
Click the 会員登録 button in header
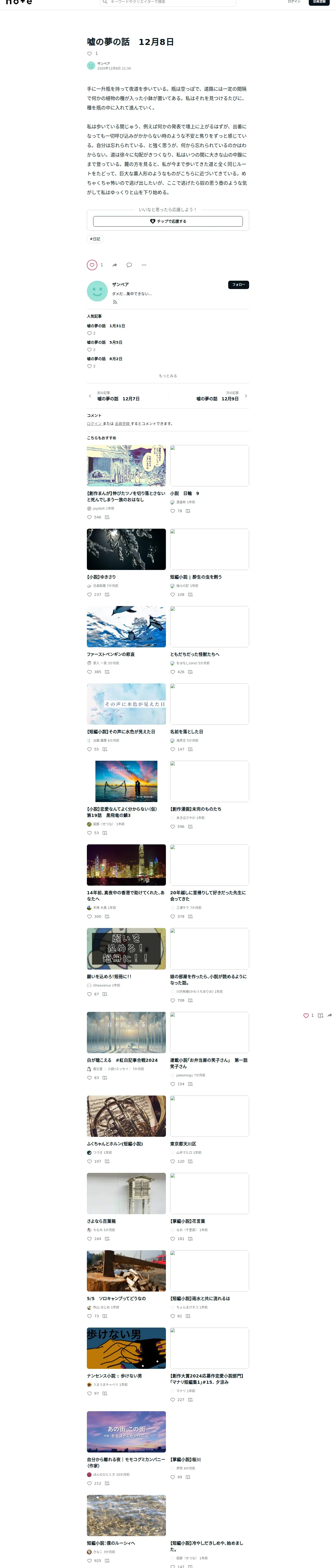coord(319,2)
